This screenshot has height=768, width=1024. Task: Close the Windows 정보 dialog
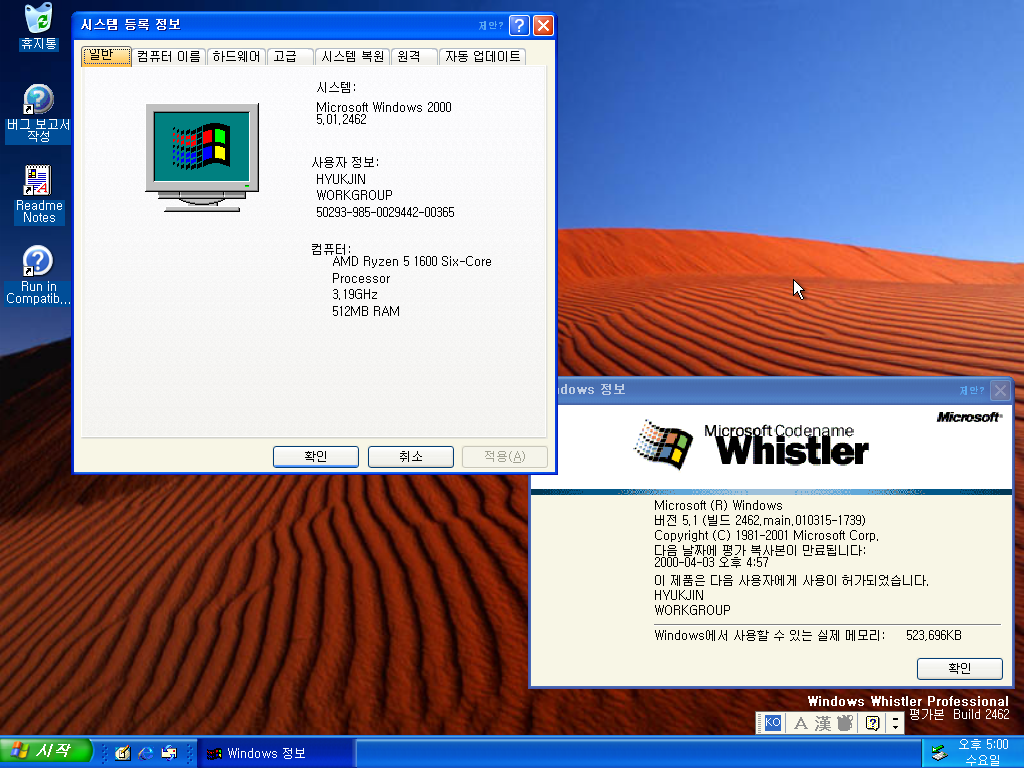pyautogui.click(x=1000, y=391)
